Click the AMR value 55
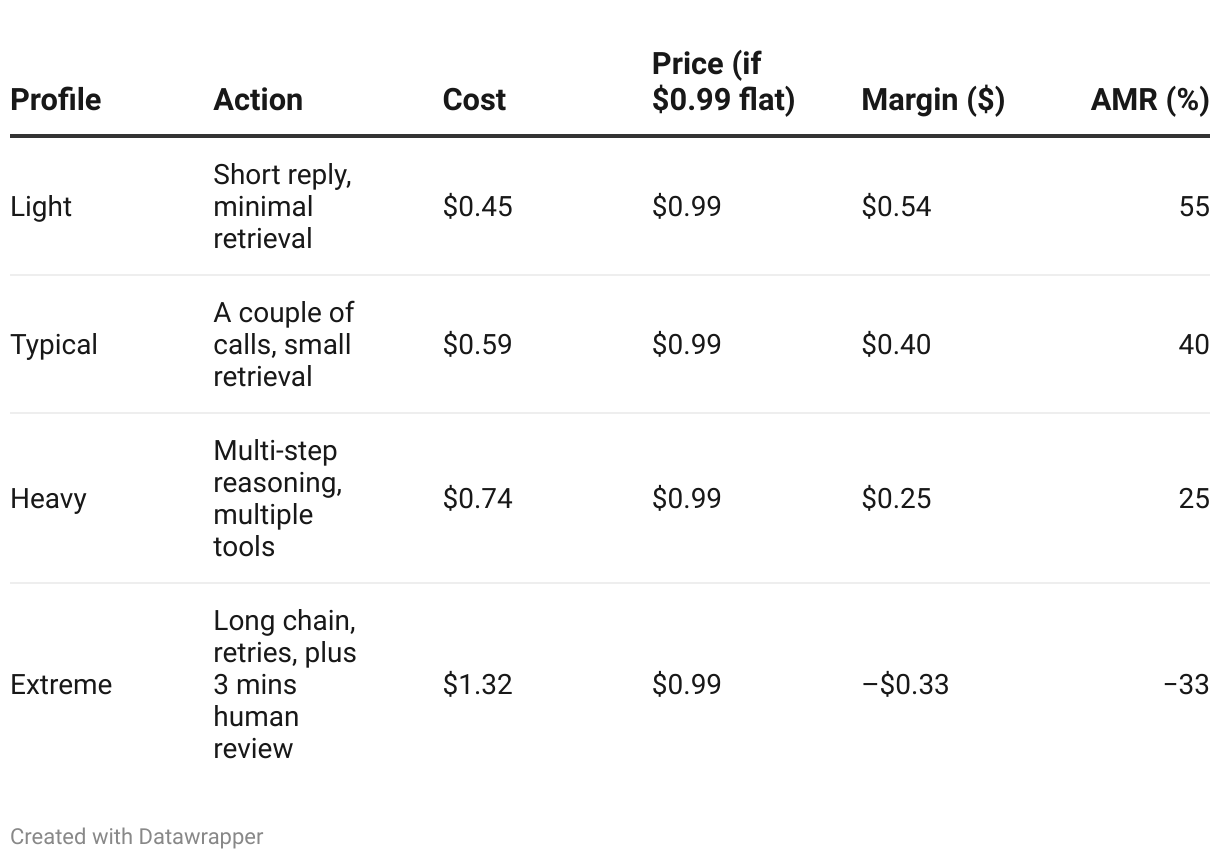1220x860 pixels. 1194,207
